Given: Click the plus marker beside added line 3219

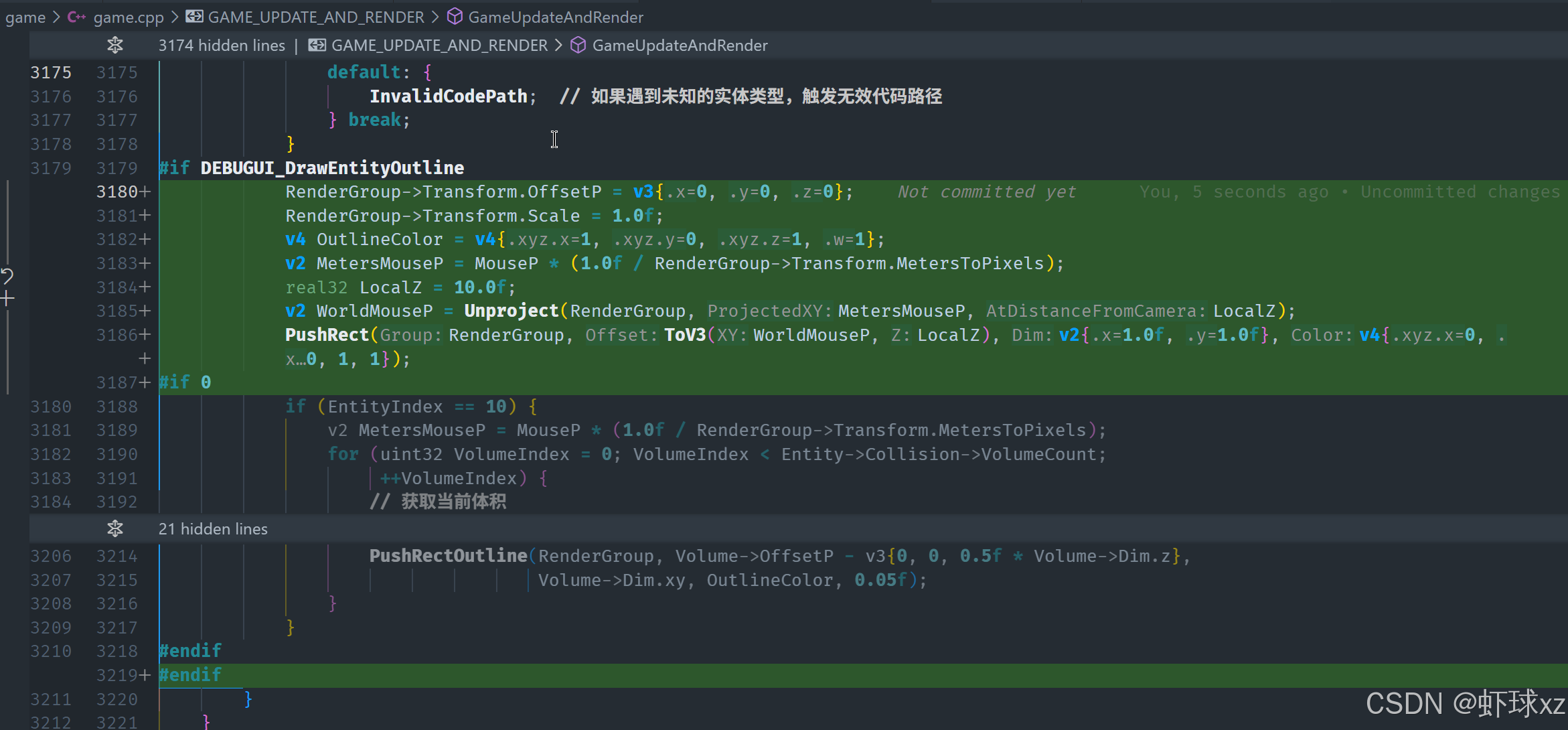Looking at the screenshot, I should tap(145, 675).
